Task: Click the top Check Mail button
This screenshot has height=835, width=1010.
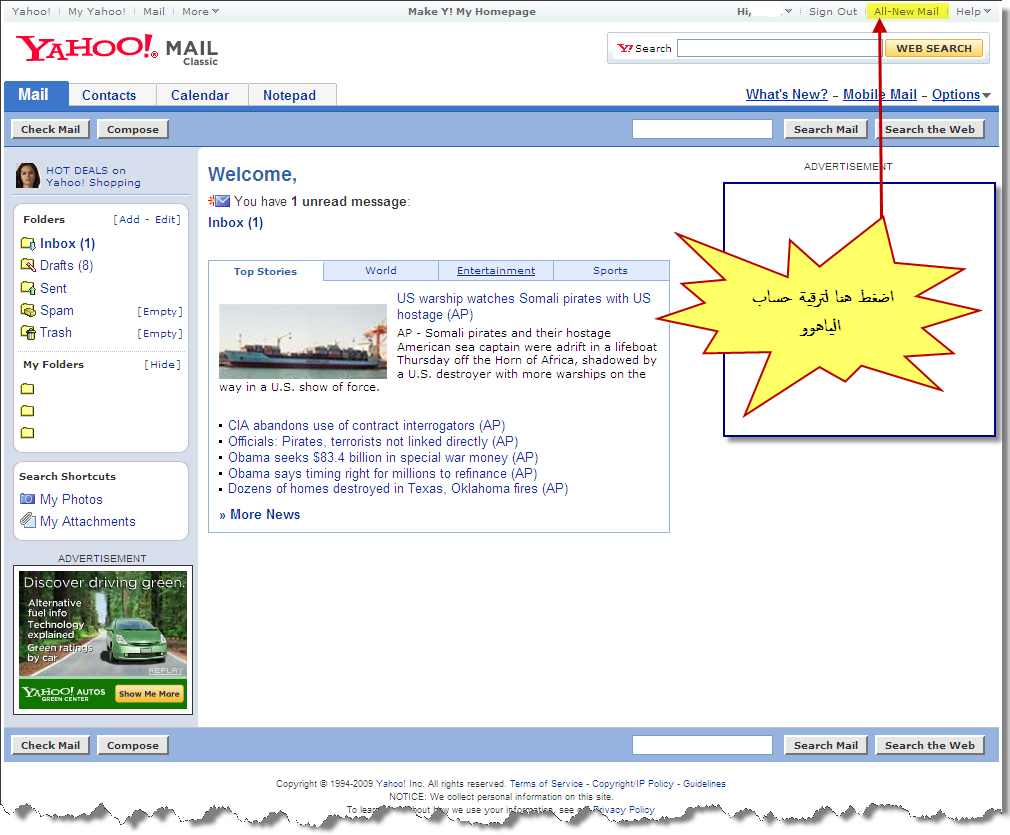Action: 50,129
